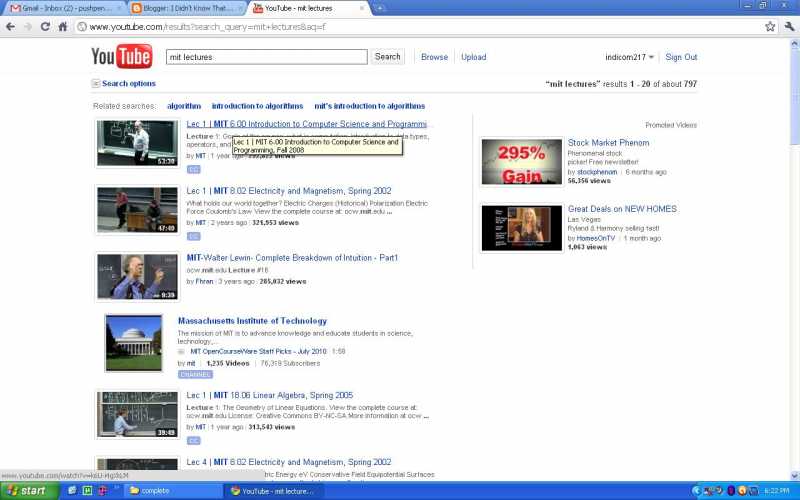
Task: Click the 8.02 Lec 1 video thumbnail
Action: pos(137,210)
